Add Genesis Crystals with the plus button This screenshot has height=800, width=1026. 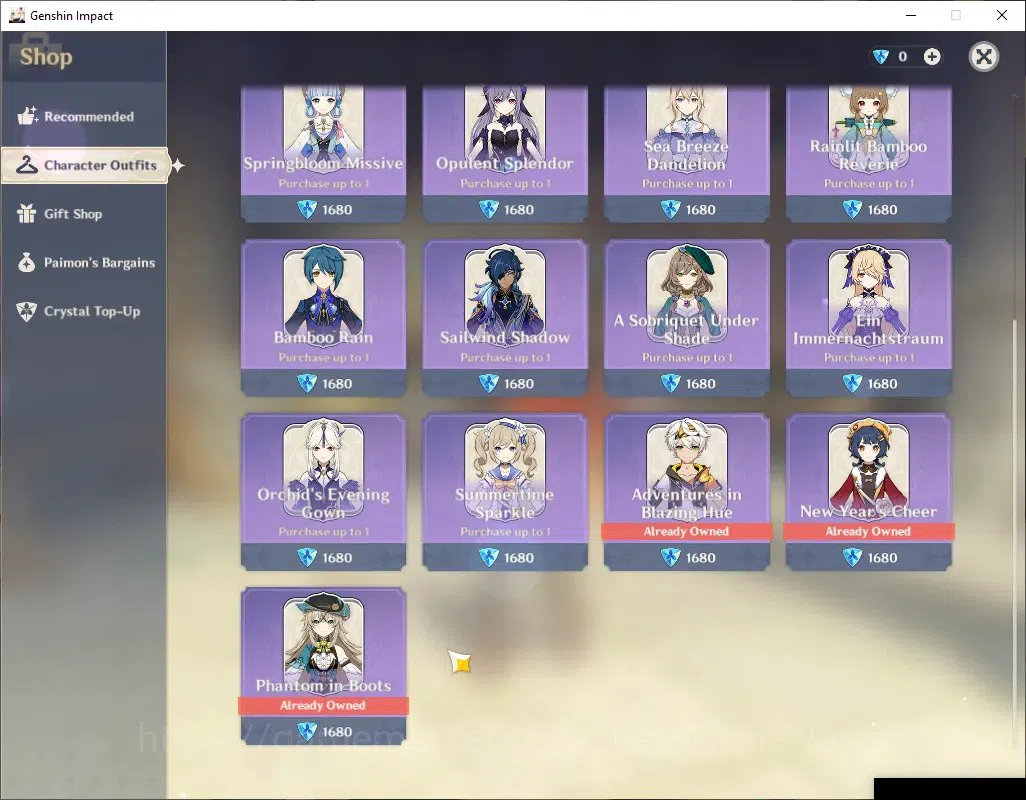click(932, 57)
